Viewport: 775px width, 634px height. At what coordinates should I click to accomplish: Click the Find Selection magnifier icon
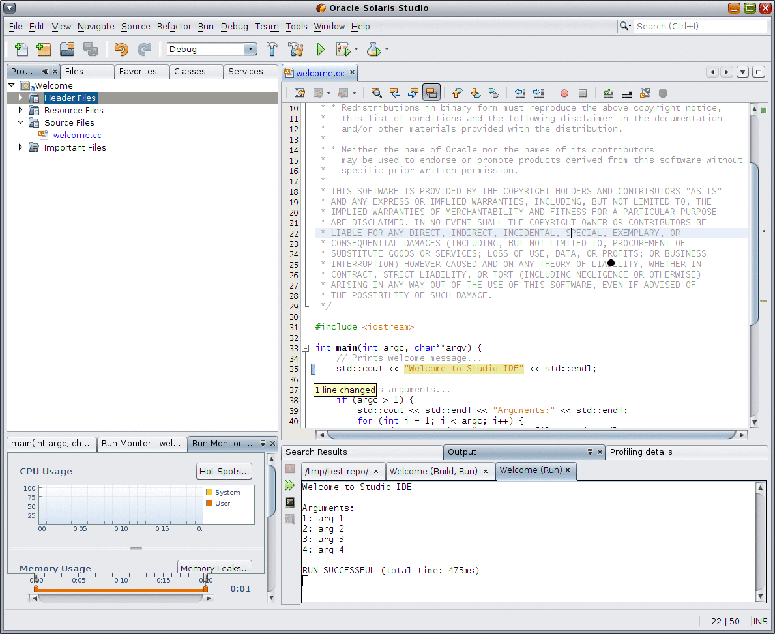(377, 93)
